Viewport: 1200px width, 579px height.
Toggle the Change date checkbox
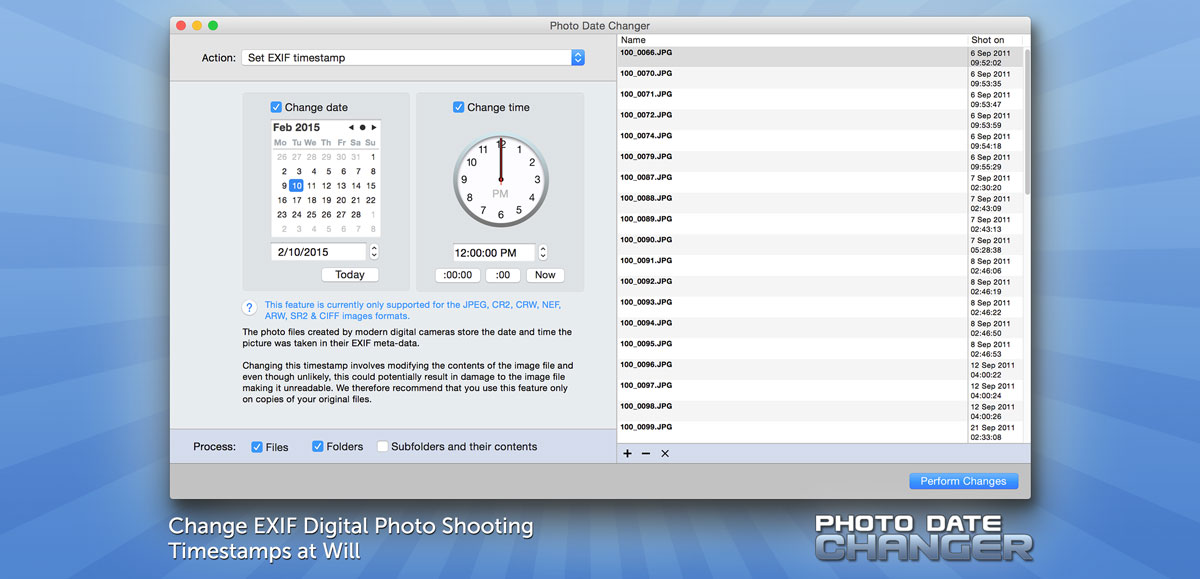(276, 107)
